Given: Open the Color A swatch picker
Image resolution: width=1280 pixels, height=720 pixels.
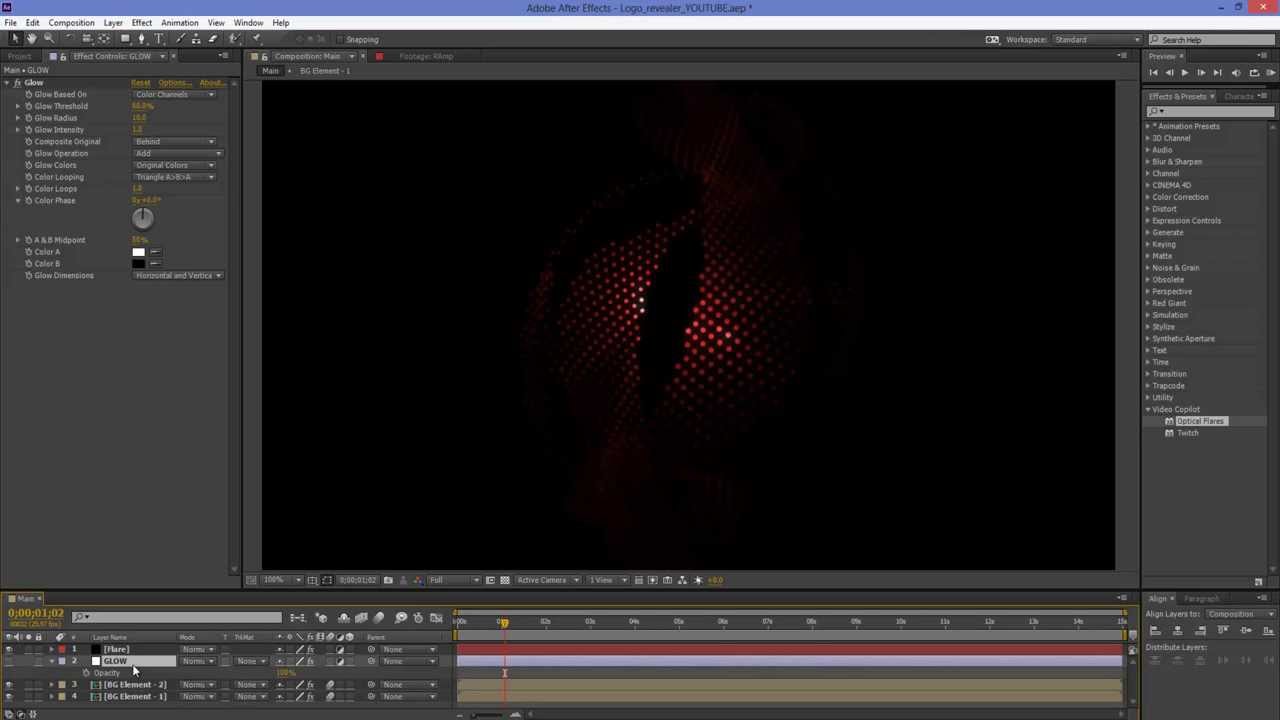Looking at the screenshot, I should tap(139, 251).
